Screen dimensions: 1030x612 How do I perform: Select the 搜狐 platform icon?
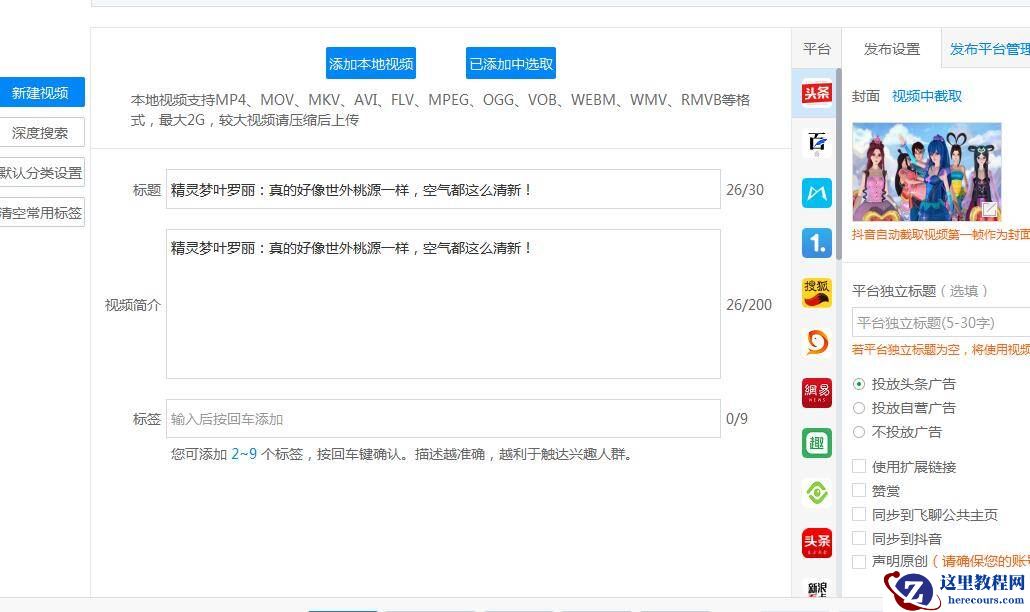[816, 292]
